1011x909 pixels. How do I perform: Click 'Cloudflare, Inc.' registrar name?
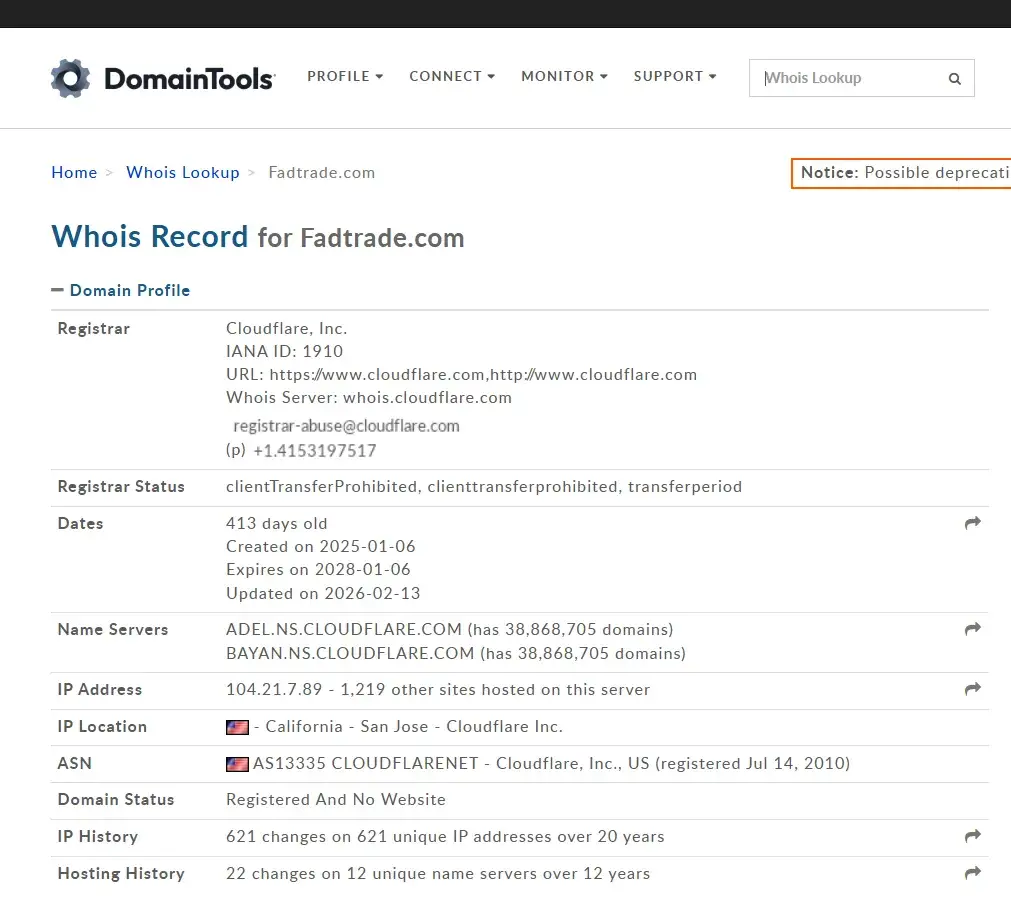(x=286, y=329)
